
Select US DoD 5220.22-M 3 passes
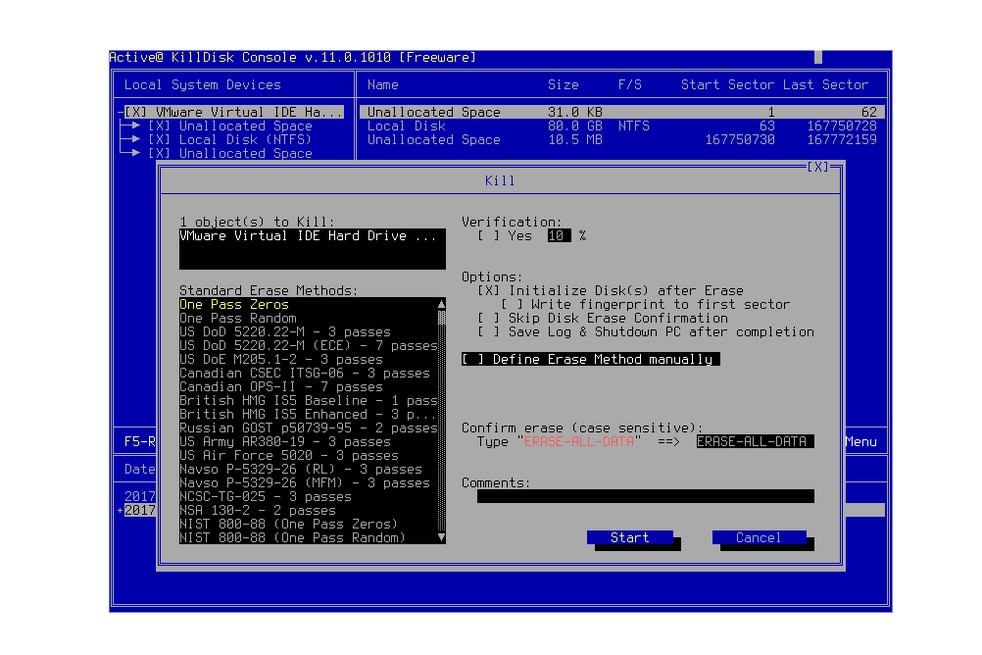(308, 333)
